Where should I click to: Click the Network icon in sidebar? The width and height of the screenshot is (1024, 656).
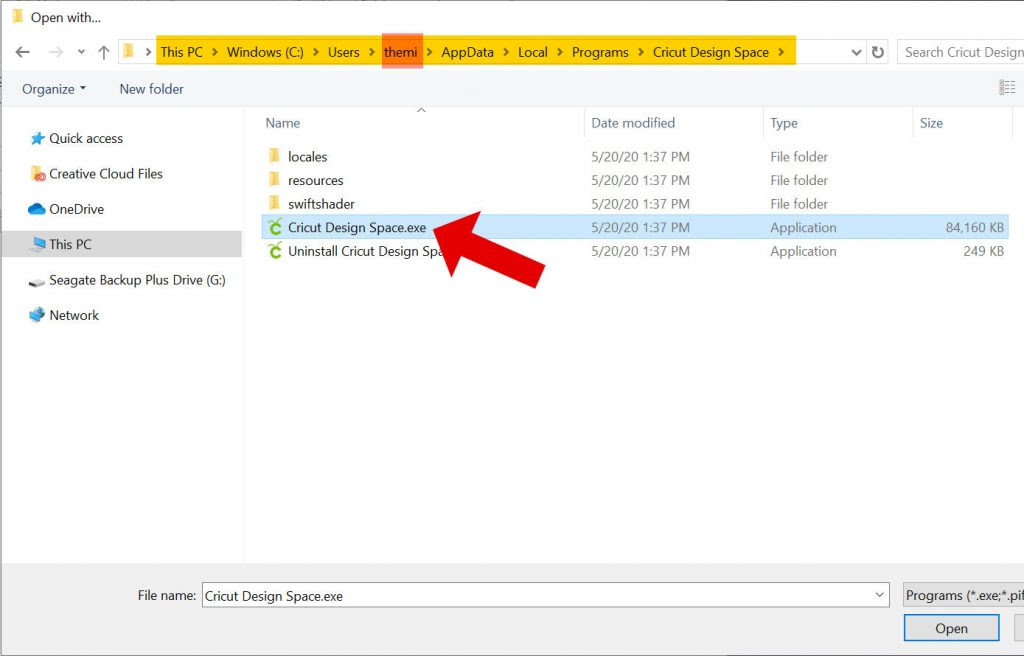click(37, 315)
